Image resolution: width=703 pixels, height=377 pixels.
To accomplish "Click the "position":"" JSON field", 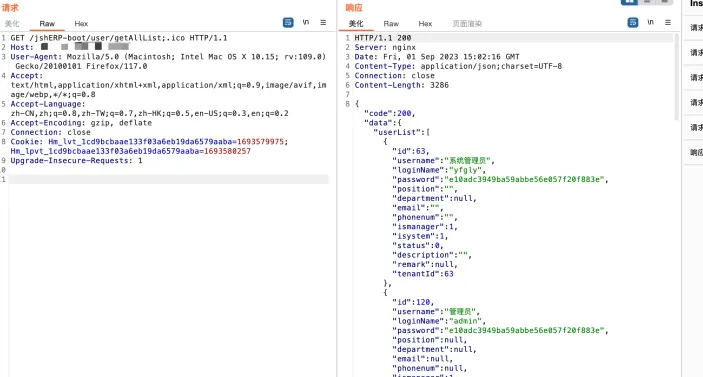I will (x=424, y=189).
